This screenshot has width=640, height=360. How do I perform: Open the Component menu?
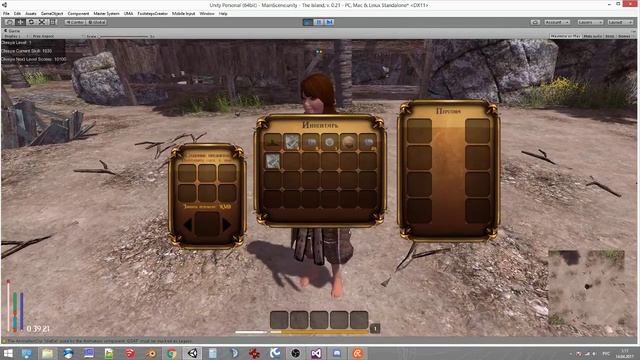[x=78, y=13]
